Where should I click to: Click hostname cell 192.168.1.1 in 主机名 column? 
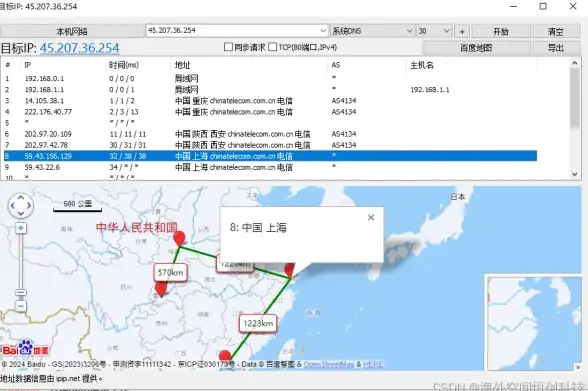[430, 90]
